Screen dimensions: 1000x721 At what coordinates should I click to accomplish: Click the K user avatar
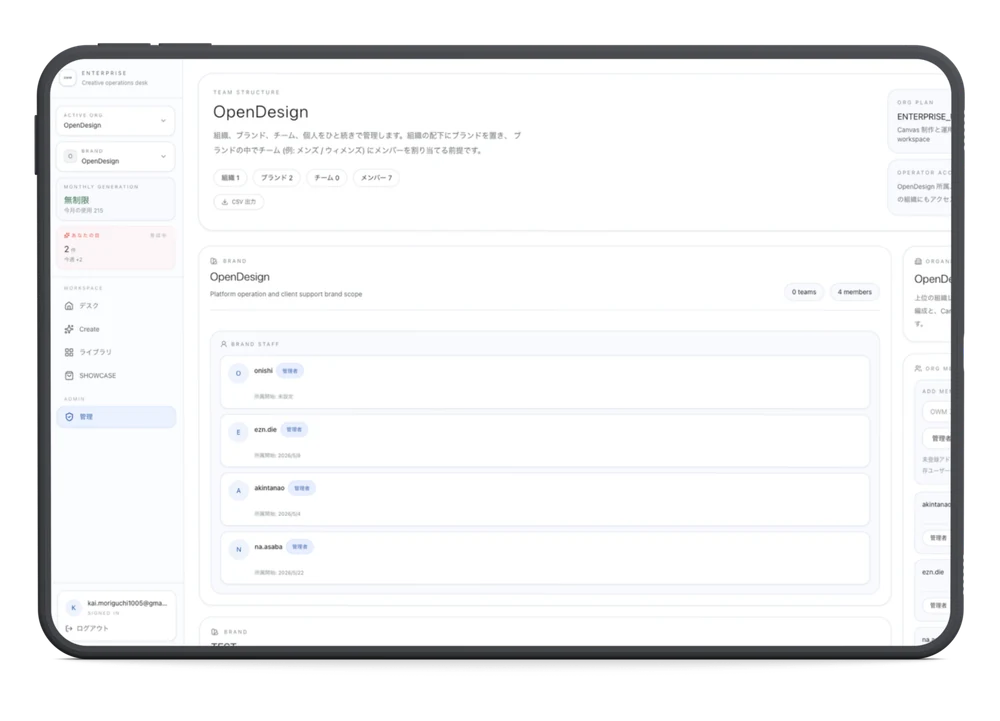coord(73,608)
